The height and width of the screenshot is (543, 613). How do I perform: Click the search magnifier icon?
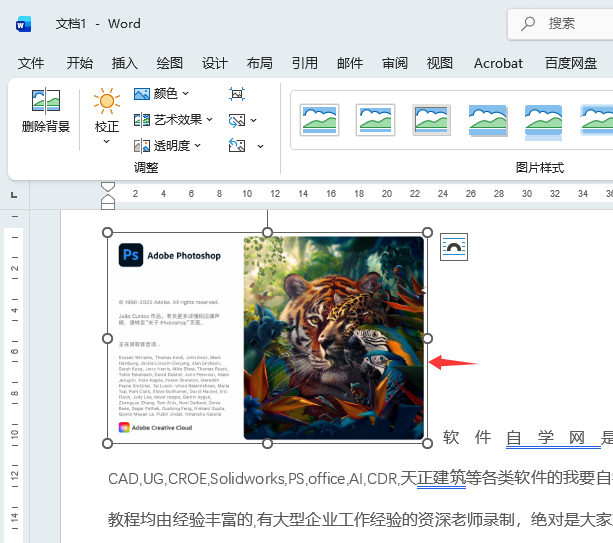coord(528,24)
